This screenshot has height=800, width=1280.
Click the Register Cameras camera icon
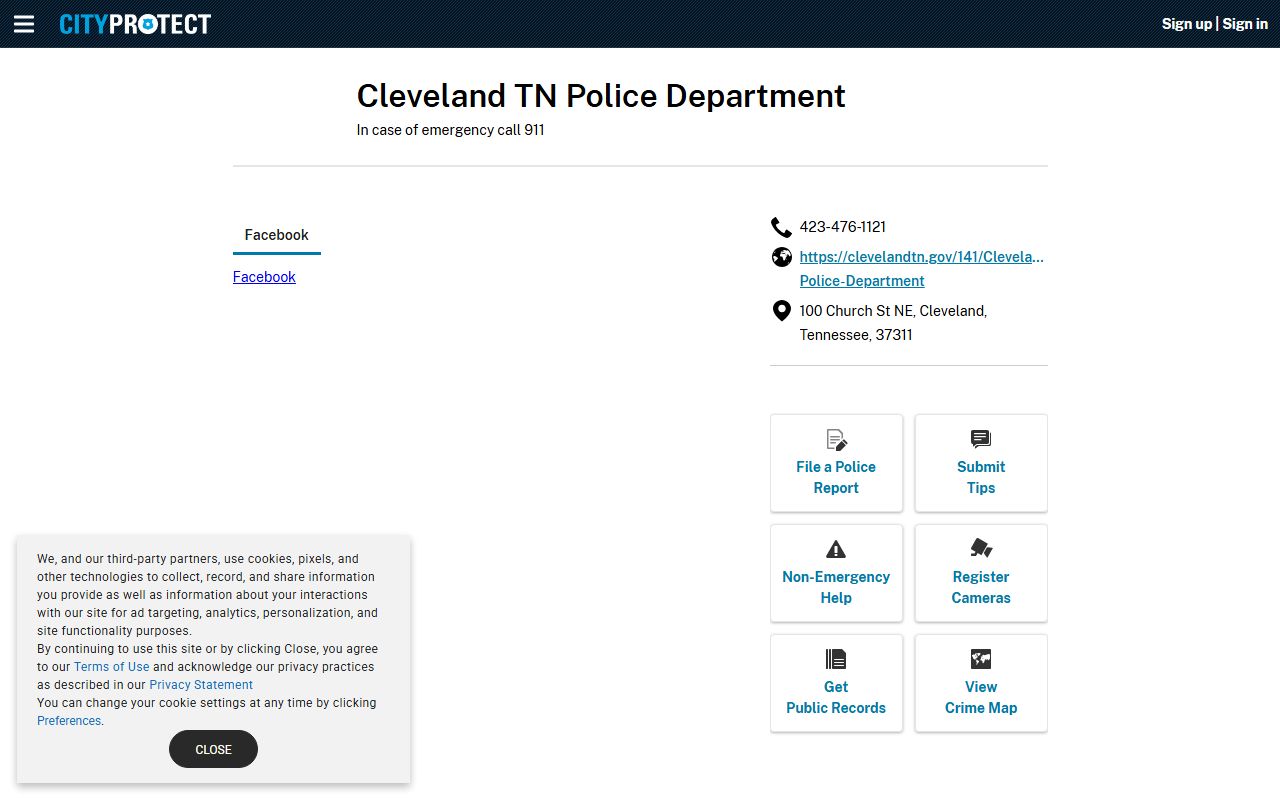coord(981,548)
